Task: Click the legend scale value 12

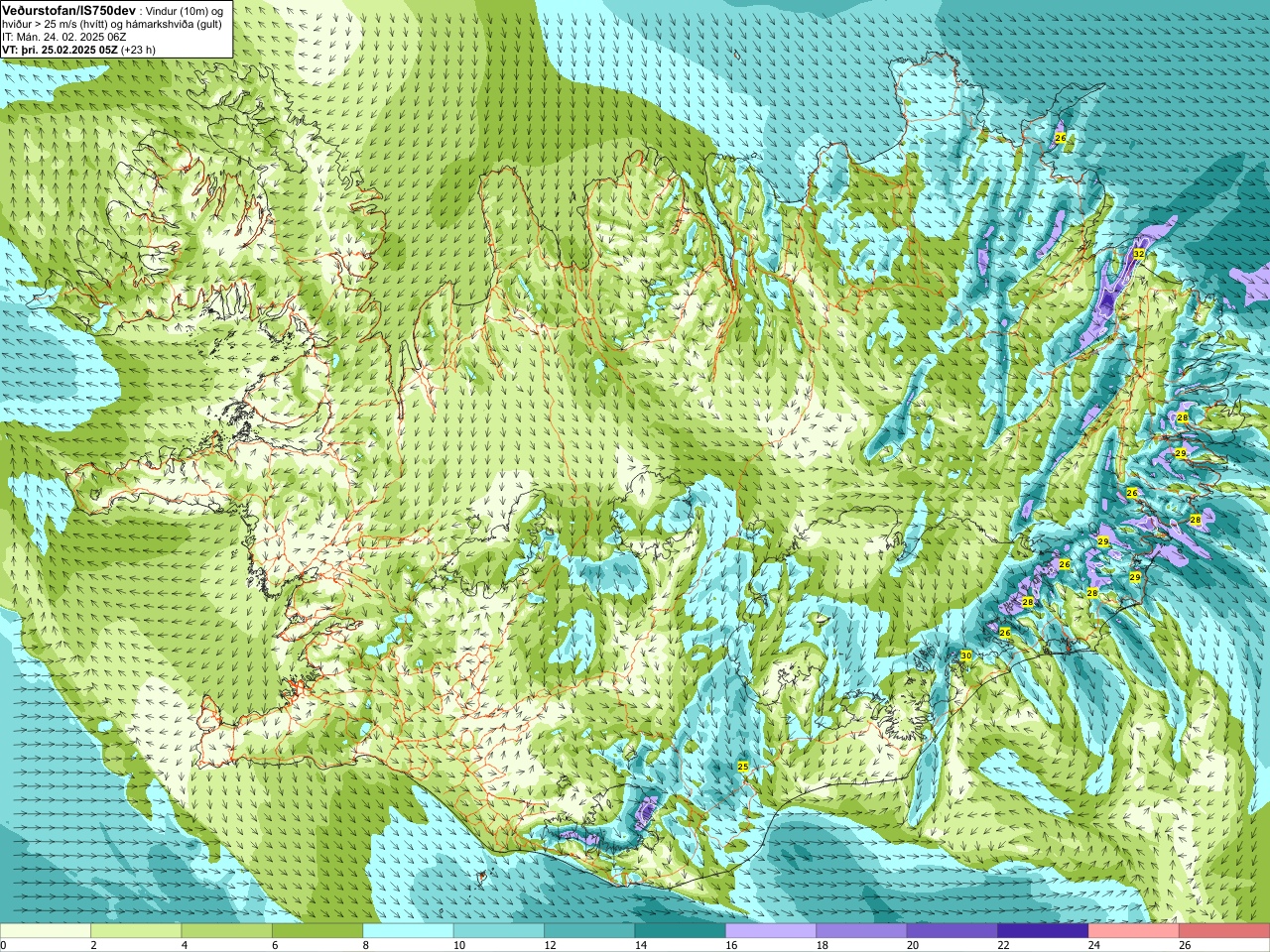Action: [551, 945]
